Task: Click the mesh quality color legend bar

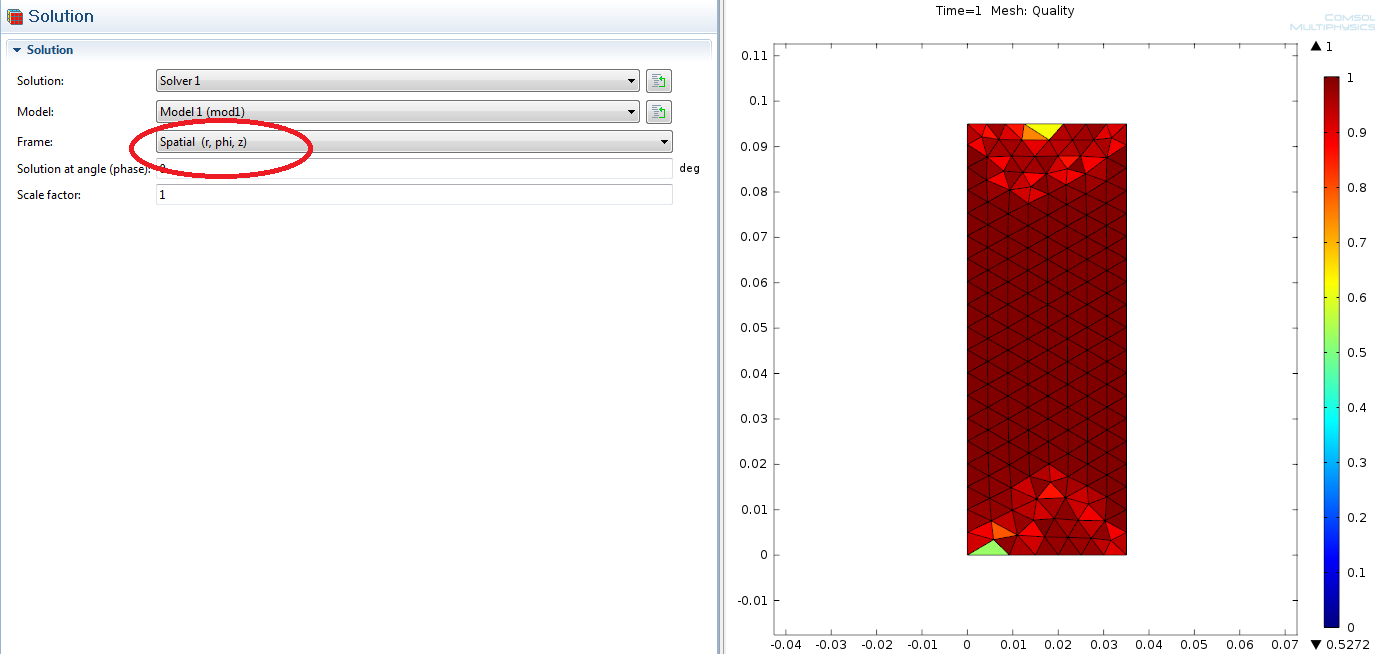Action: [x=1330, y=350]
